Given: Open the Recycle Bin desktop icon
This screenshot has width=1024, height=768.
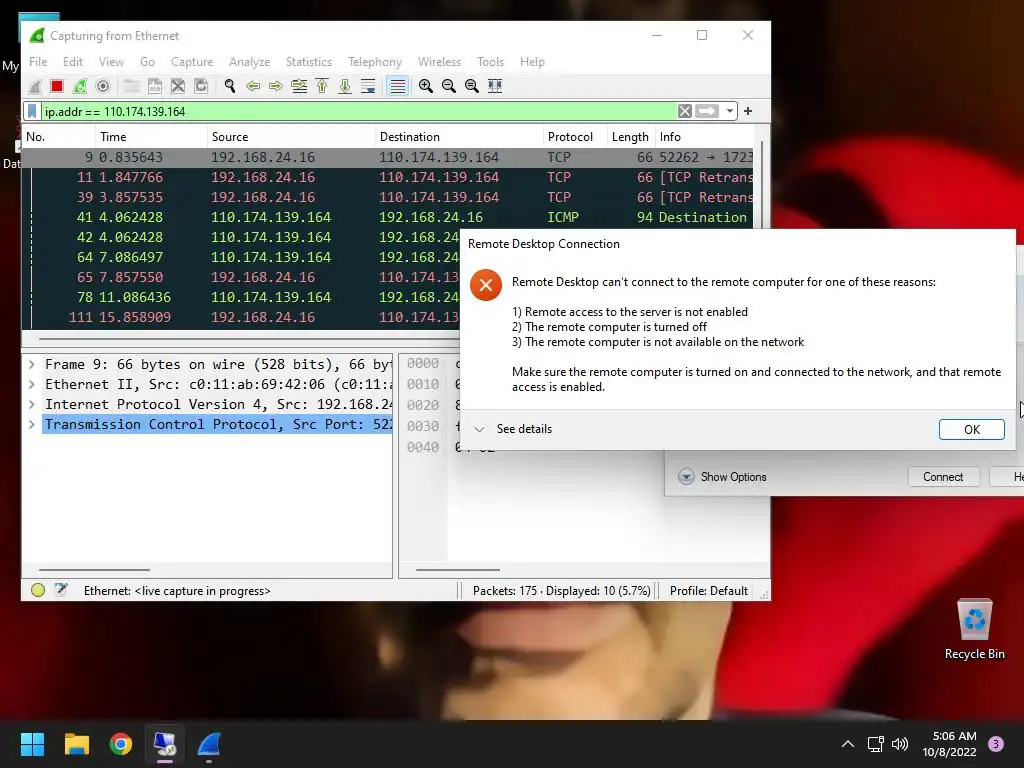Looking at the screenshot, I should (974, 630).
